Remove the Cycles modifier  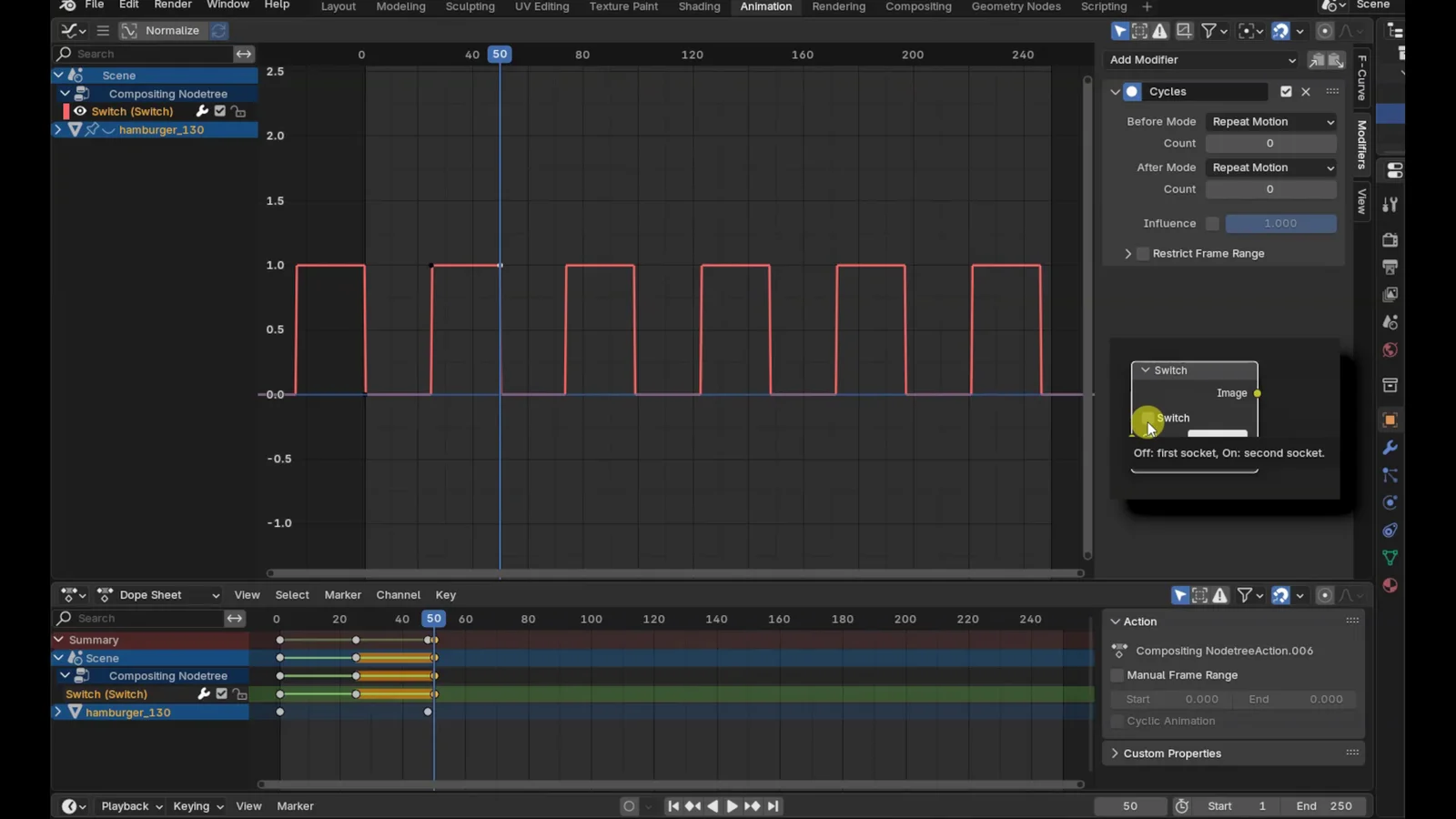[1306, 92]
